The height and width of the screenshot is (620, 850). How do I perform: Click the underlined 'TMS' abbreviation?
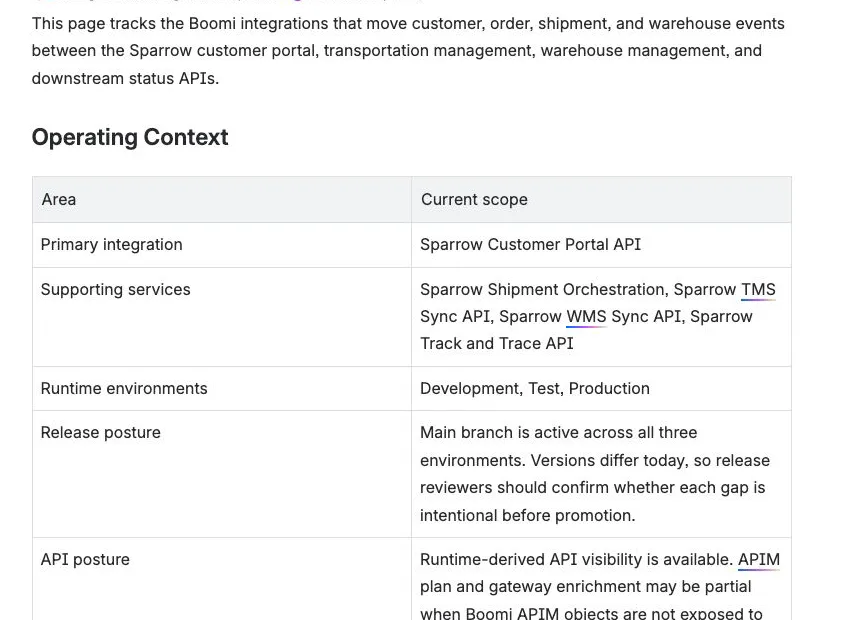[758, 289]
